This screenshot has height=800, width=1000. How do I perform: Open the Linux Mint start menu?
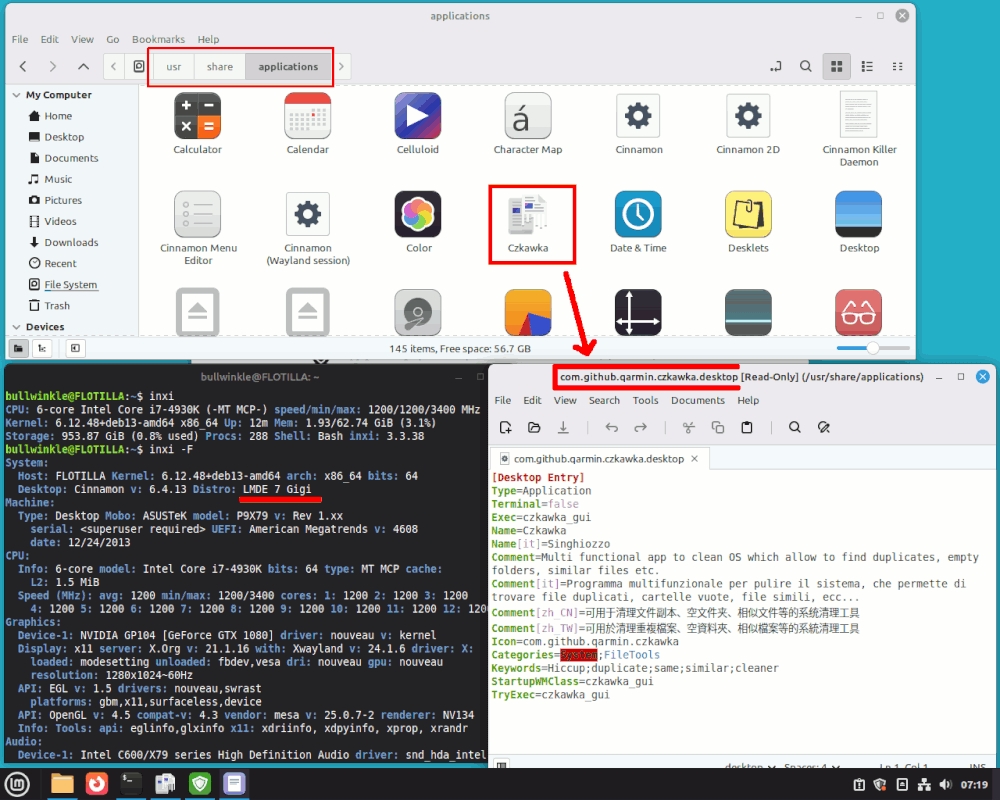(x=17, y=783)
